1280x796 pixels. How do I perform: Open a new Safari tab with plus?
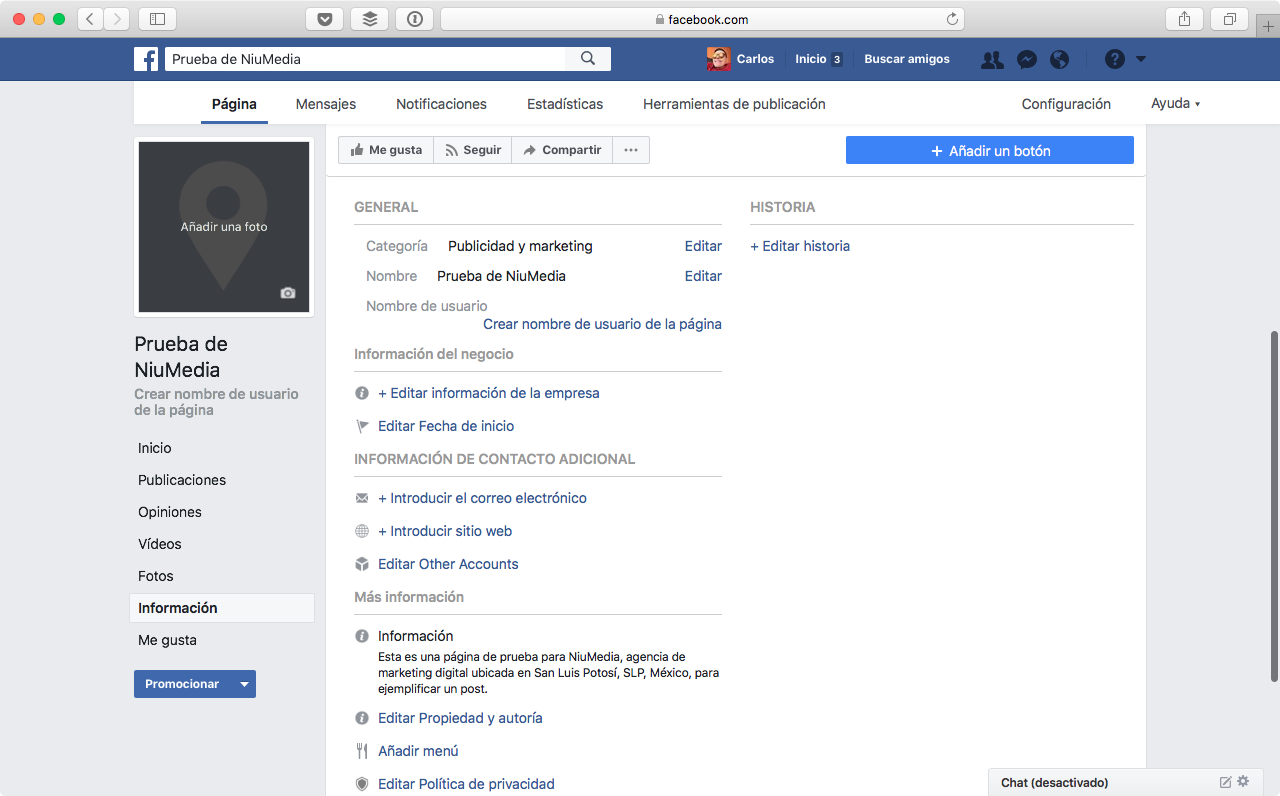(x=1268, y=26)
